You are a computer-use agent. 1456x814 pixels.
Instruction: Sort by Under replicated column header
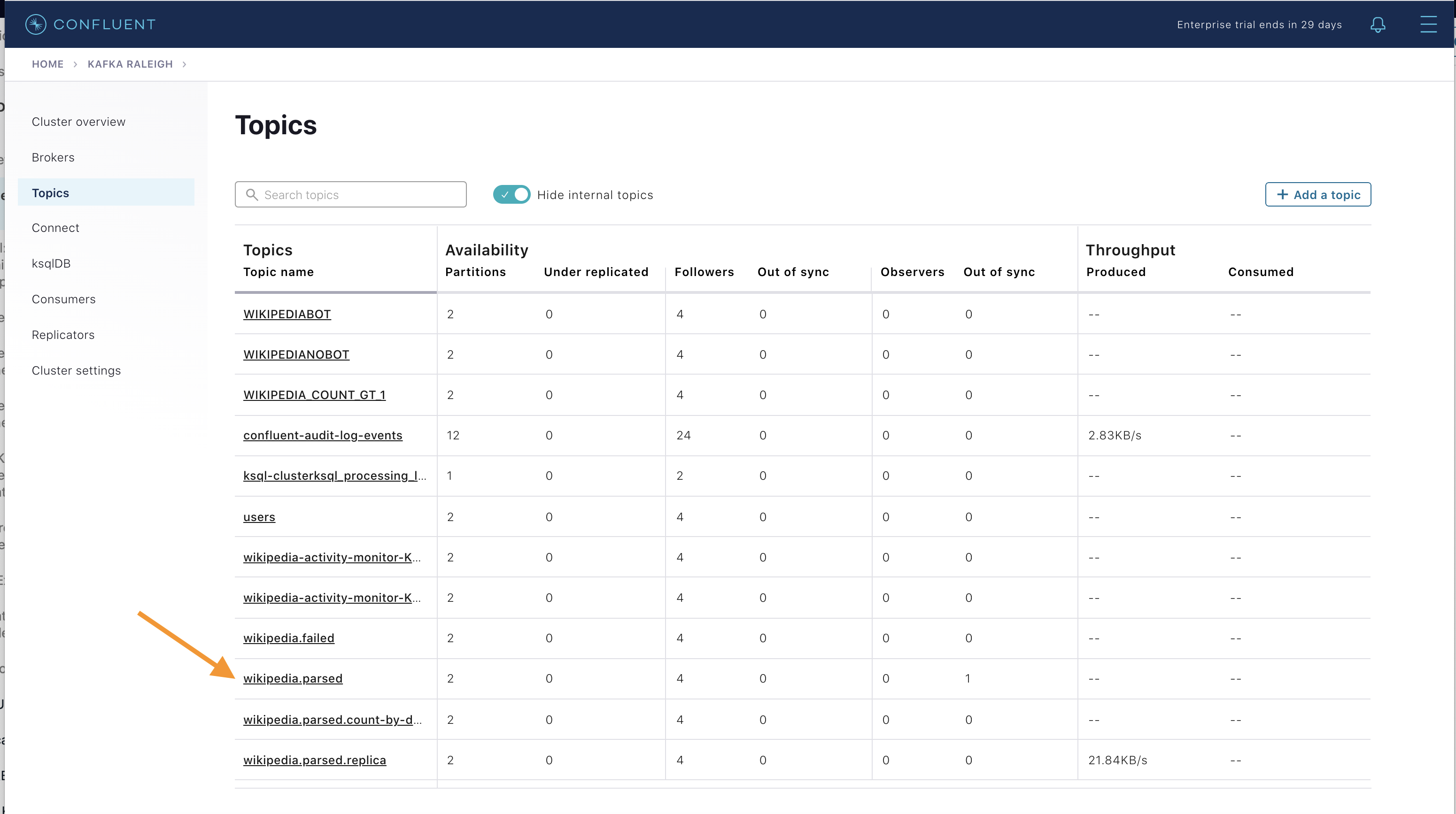point(596,272)
